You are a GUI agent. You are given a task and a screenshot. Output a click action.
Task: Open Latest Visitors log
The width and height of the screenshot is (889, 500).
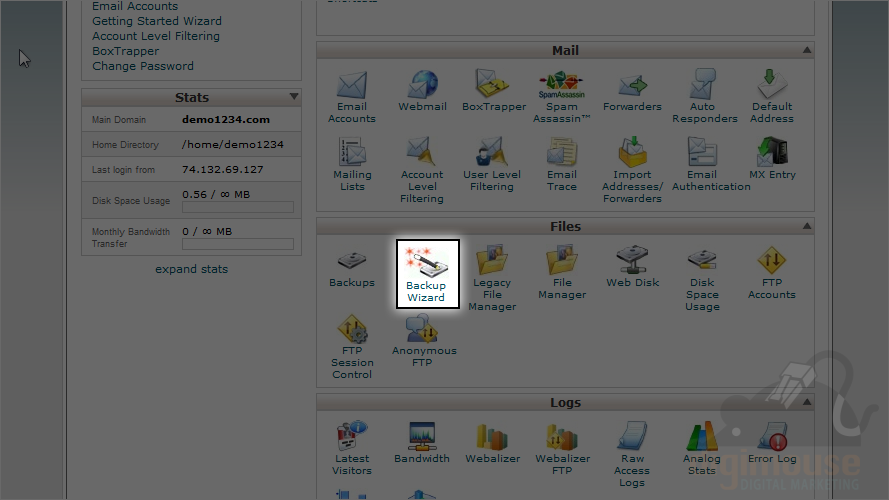point(352,448)
